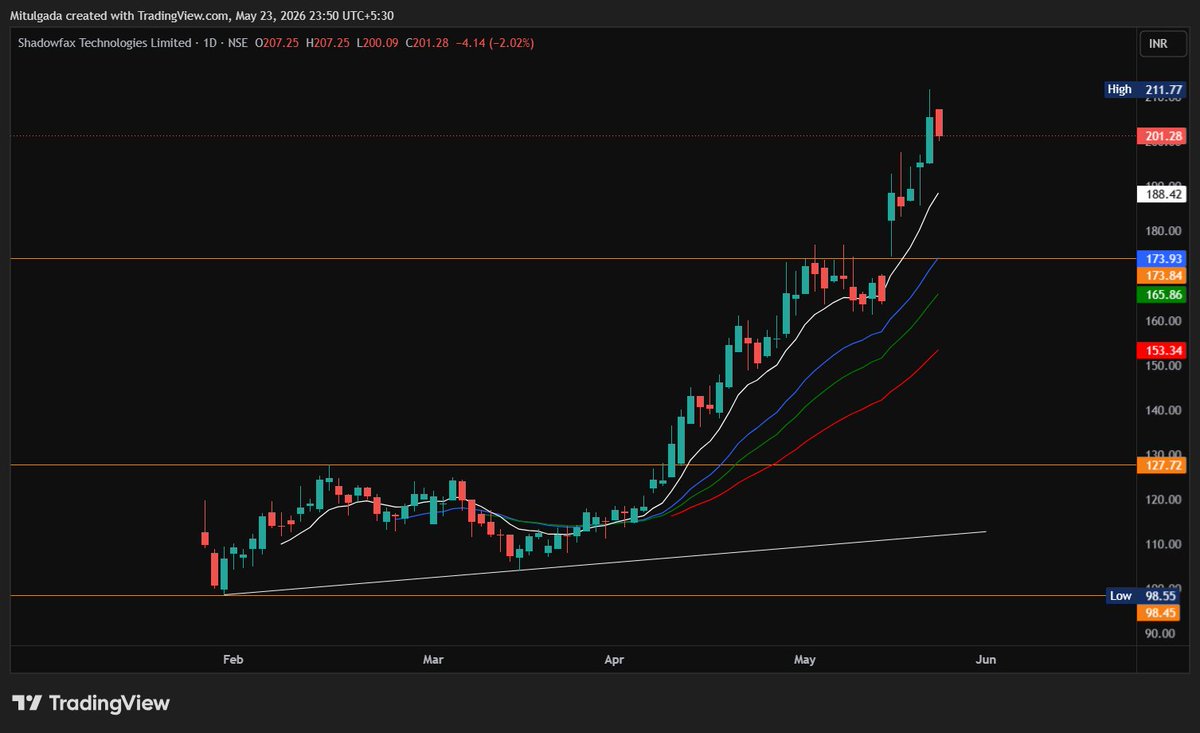Image resolution: width=1200 pixels, height=733 pixels.
Task: Click the latest red candle near 201
Action: point(940,123)
